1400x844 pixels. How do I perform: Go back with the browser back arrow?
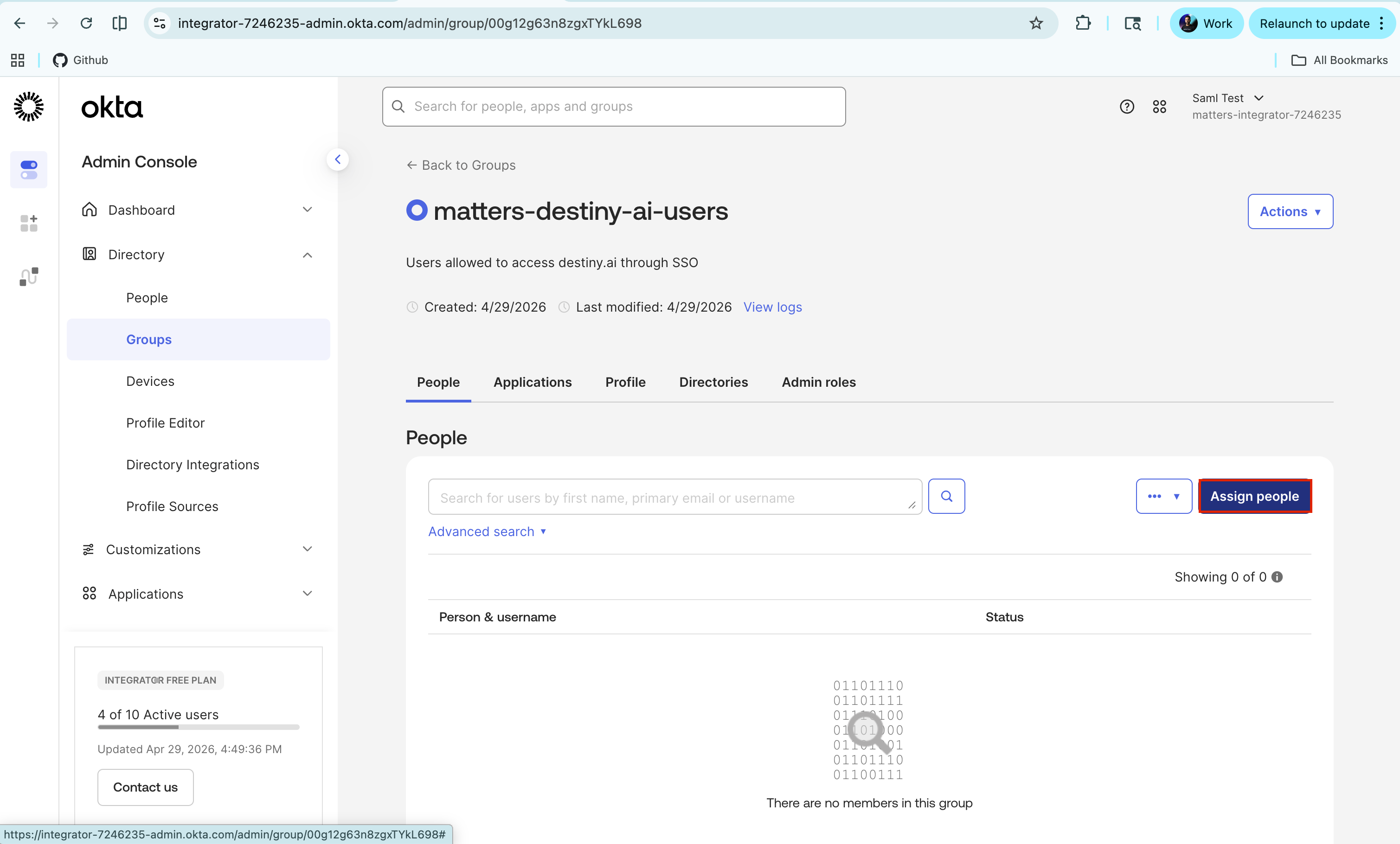click(20, 23)
